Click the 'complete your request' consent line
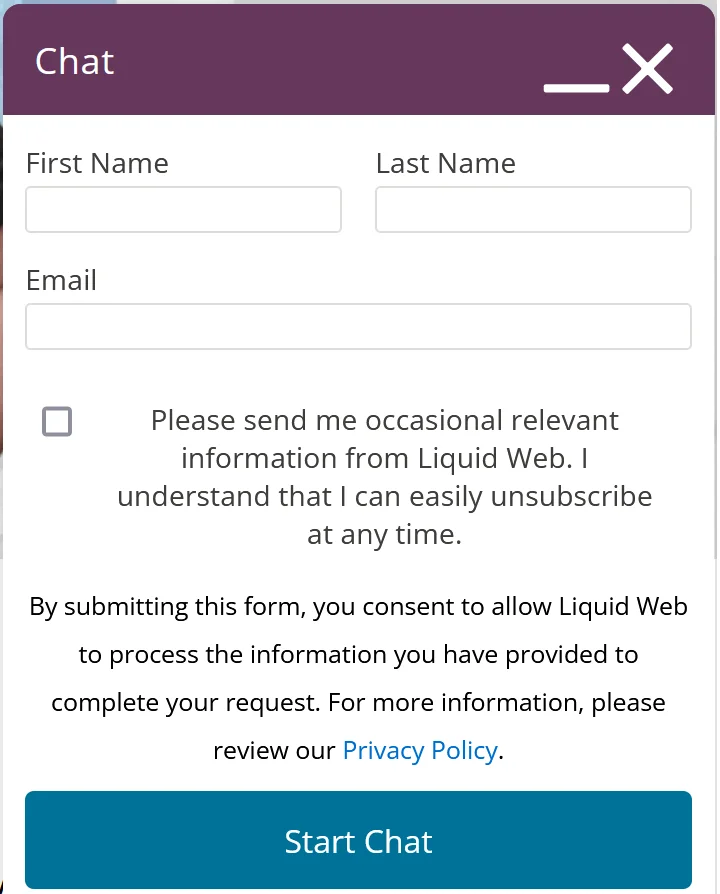 [x=359, y=702]
